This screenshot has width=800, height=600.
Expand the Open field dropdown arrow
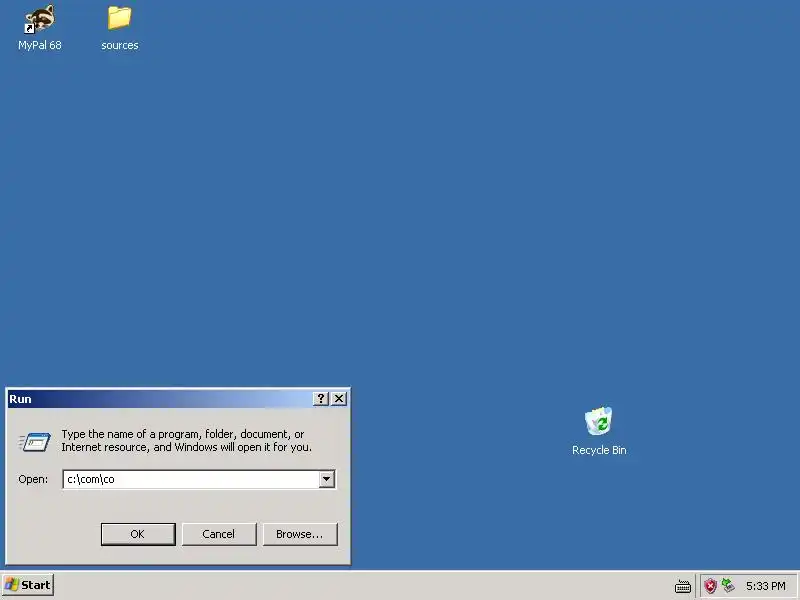pos(327,479)
